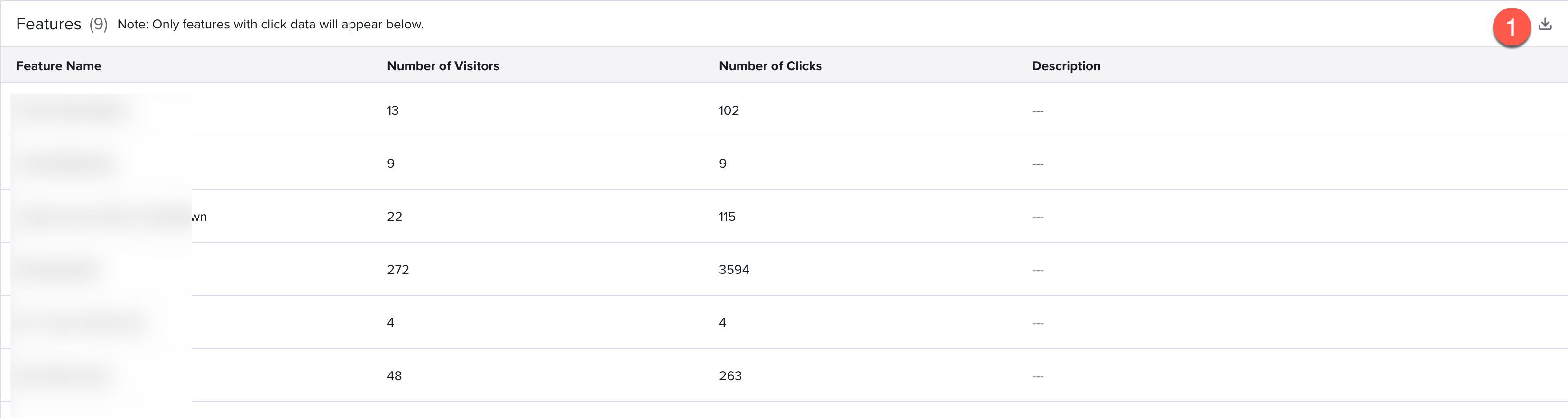Click the 263 clicks value
Screen dimensions: 1568x418
click(730, 375)
